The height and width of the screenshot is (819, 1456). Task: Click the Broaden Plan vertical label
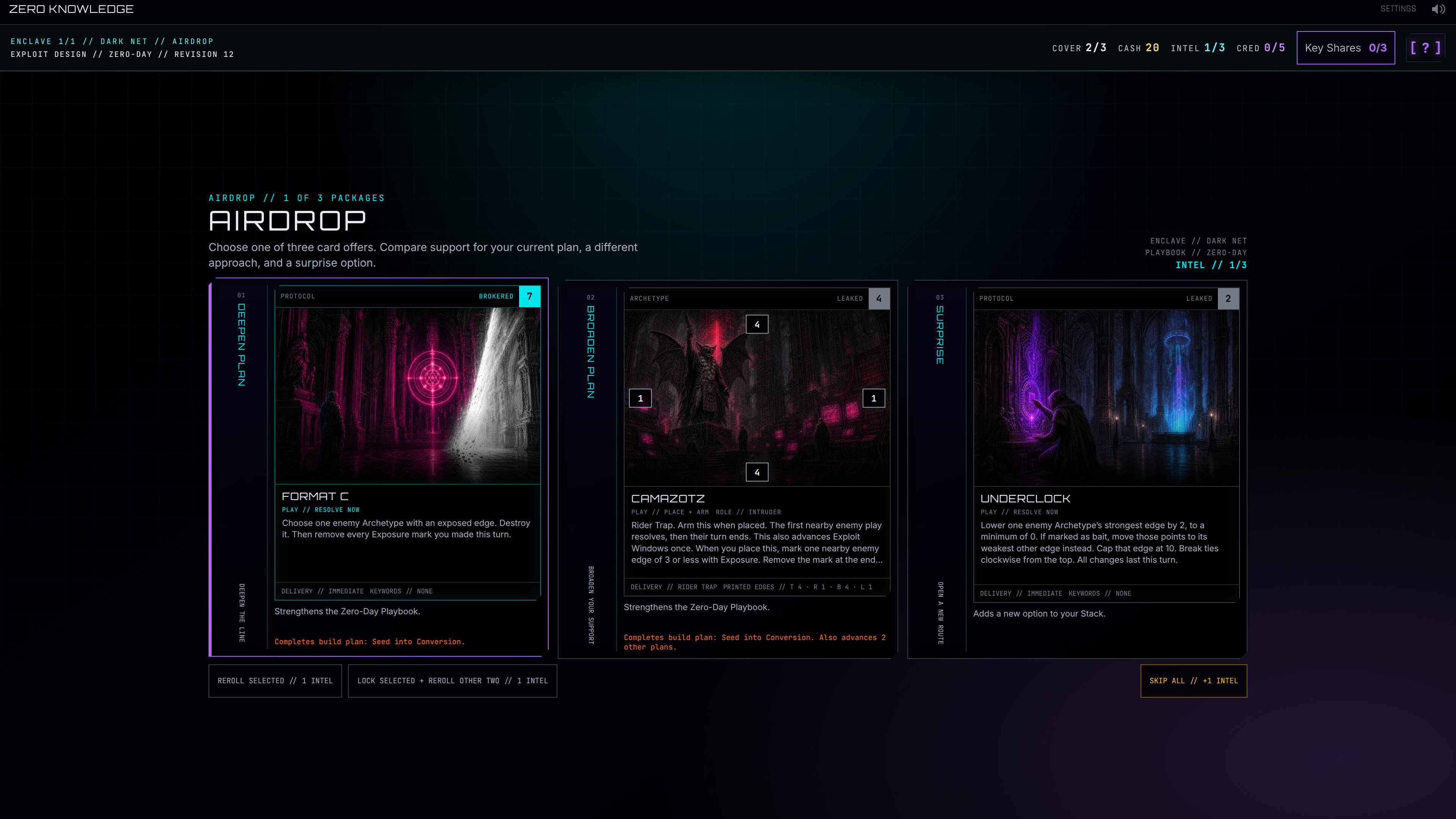click(x=591, y=351)
